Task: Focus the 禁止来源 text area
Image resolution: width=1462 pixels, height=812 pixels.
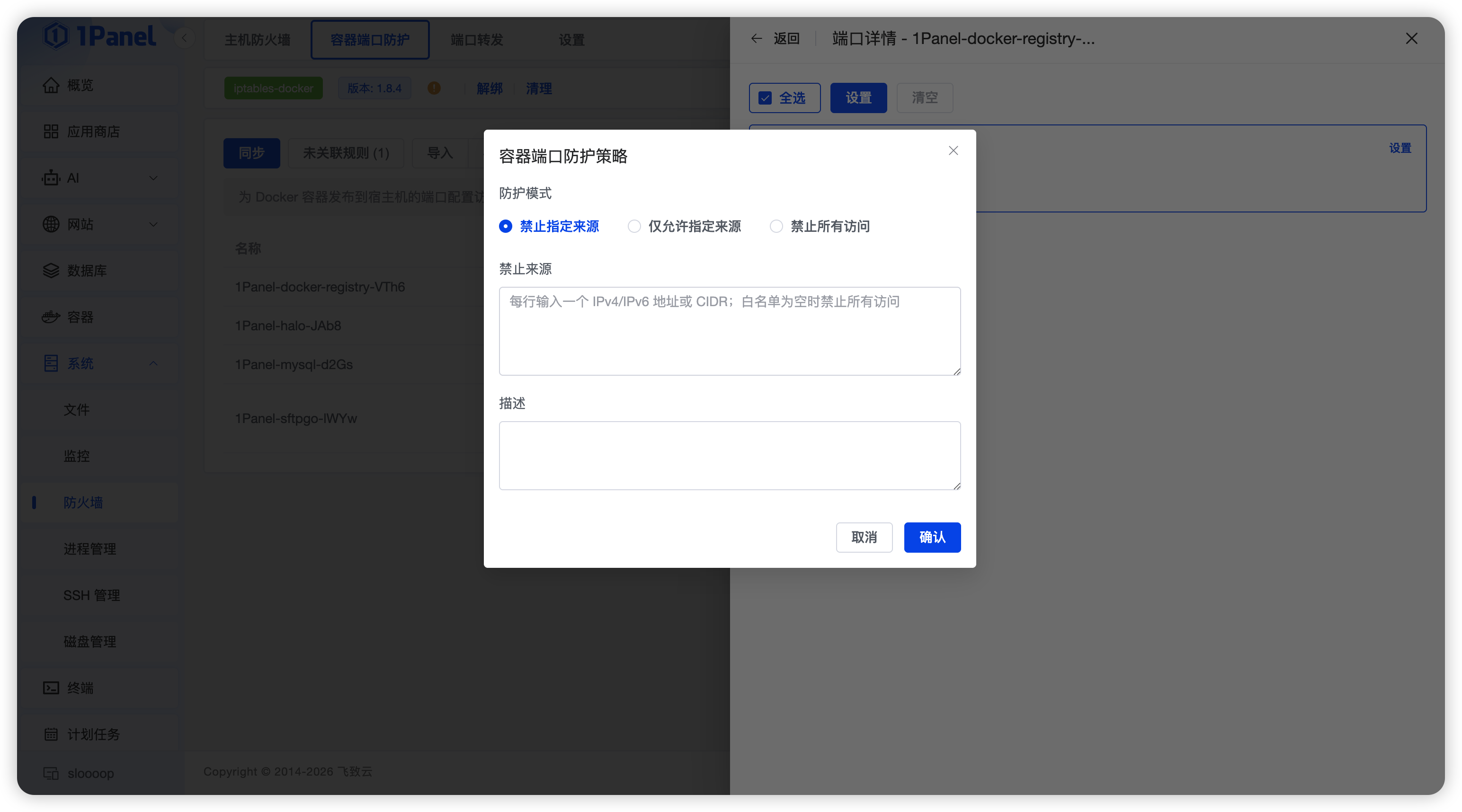Action: [730, 331]
